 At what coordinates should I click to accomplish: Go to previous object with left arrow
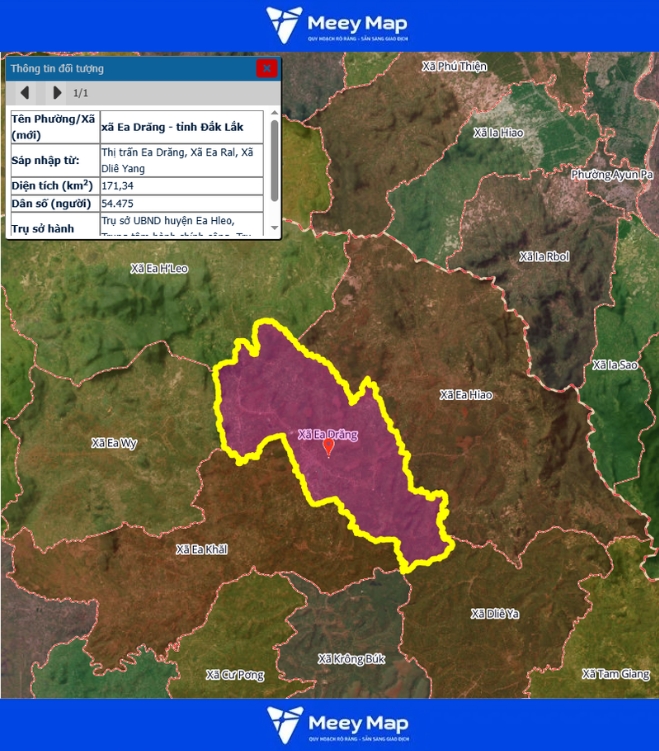click(25, 93)
